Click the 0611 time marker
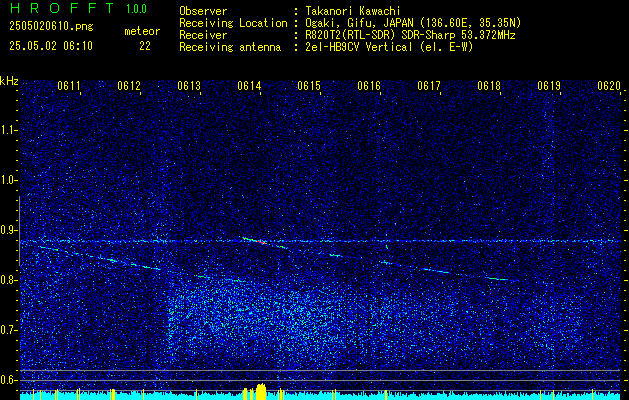The height and width of the screenshot is (400, 629). [69, 85]
